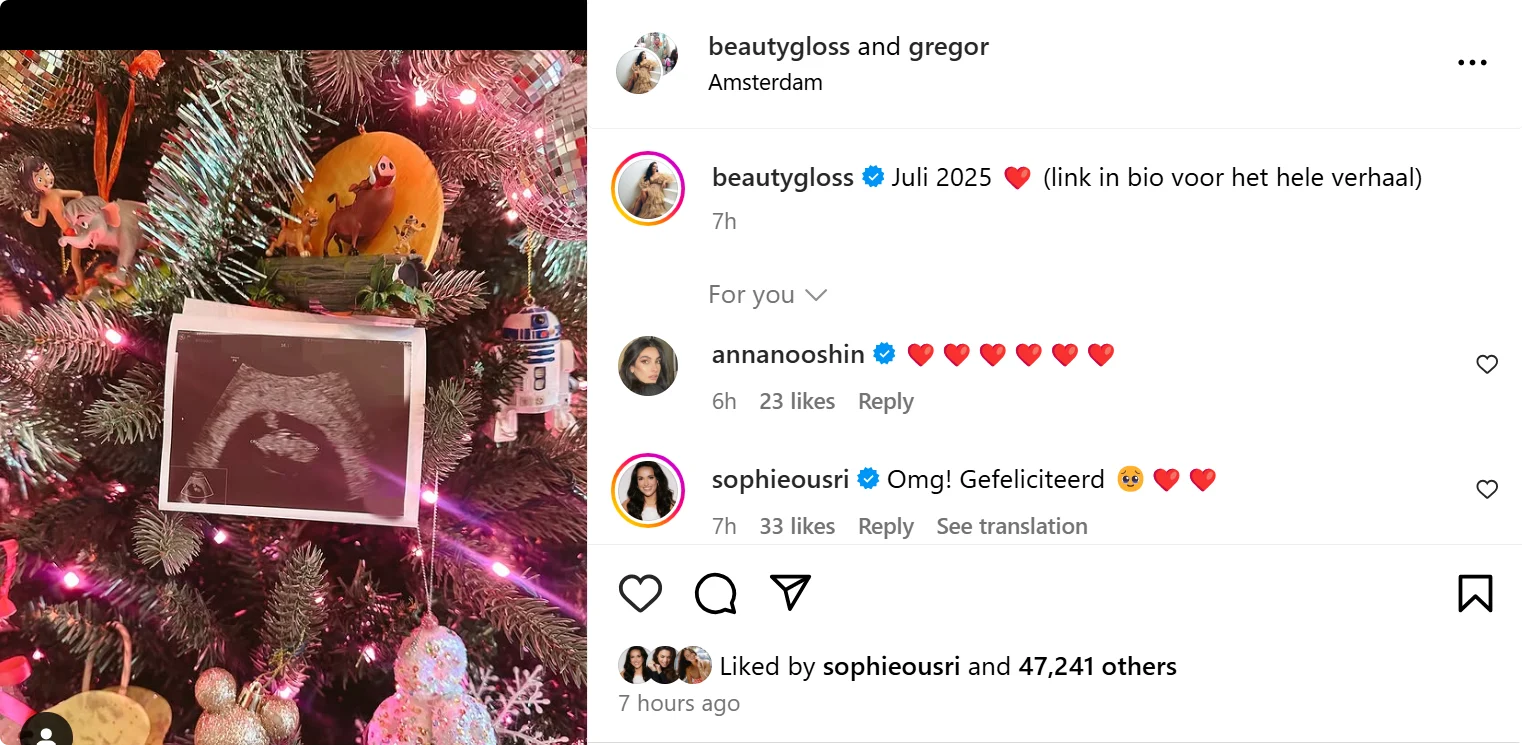Image resolution: width=1522 pixels, height=745 pixels.
Task: View the 47,241 others who liked
Action: coord(1097,666)
